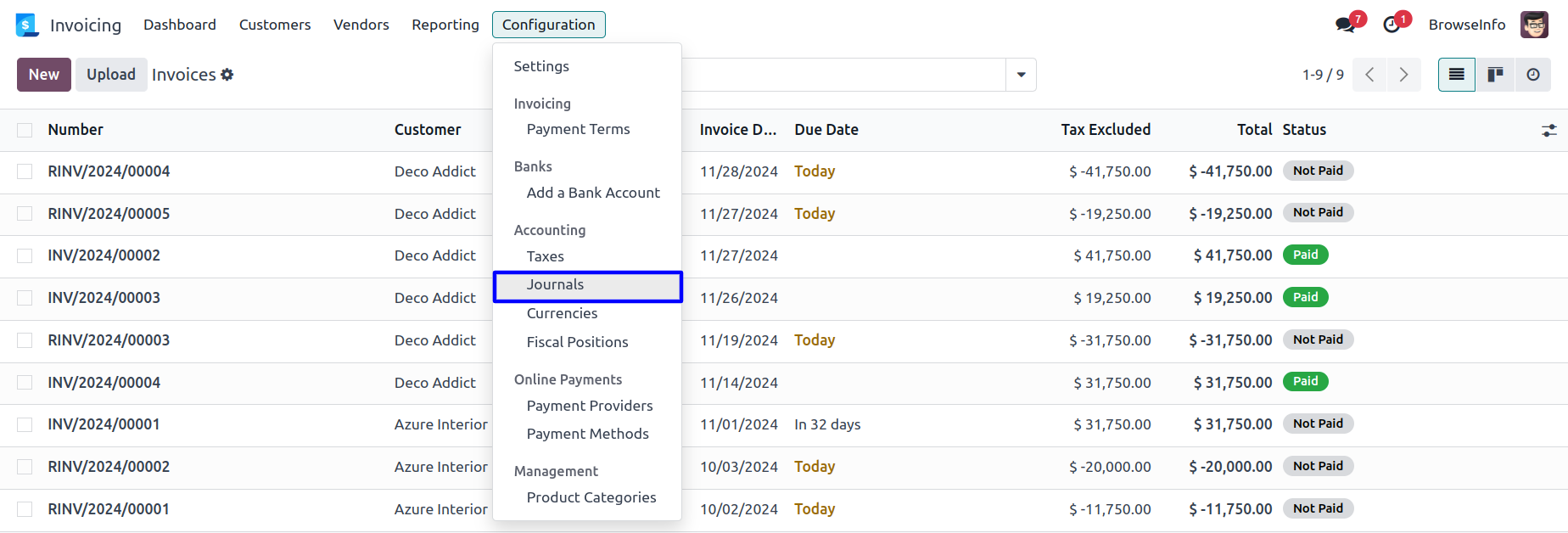The width and height of the screenshot is (1568, 533).
Task: Switch to kanban view
Action: point(1495,75)
